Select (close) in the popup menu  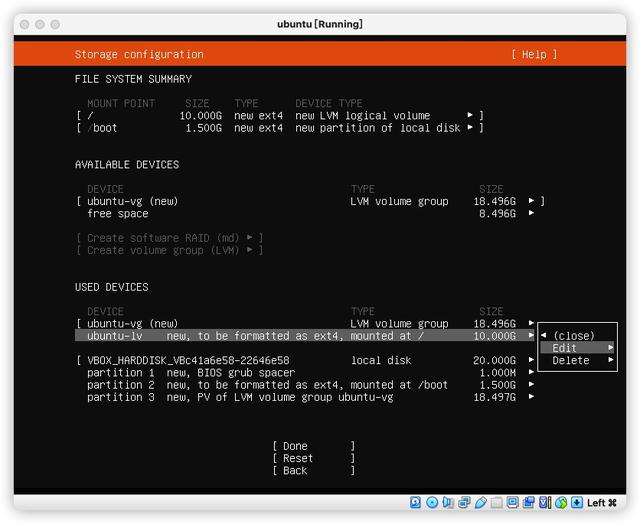click(x=574, y=336)
